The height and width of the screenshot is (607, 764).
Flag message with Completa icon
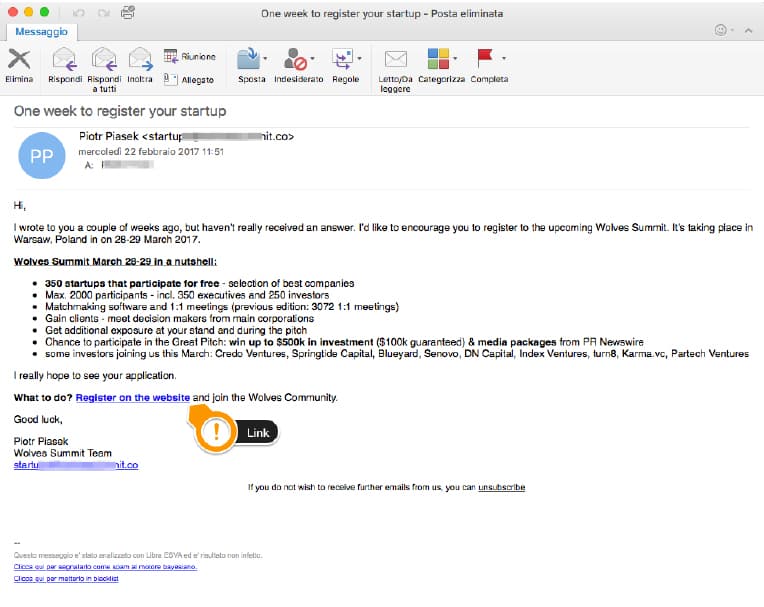[485, 58]
